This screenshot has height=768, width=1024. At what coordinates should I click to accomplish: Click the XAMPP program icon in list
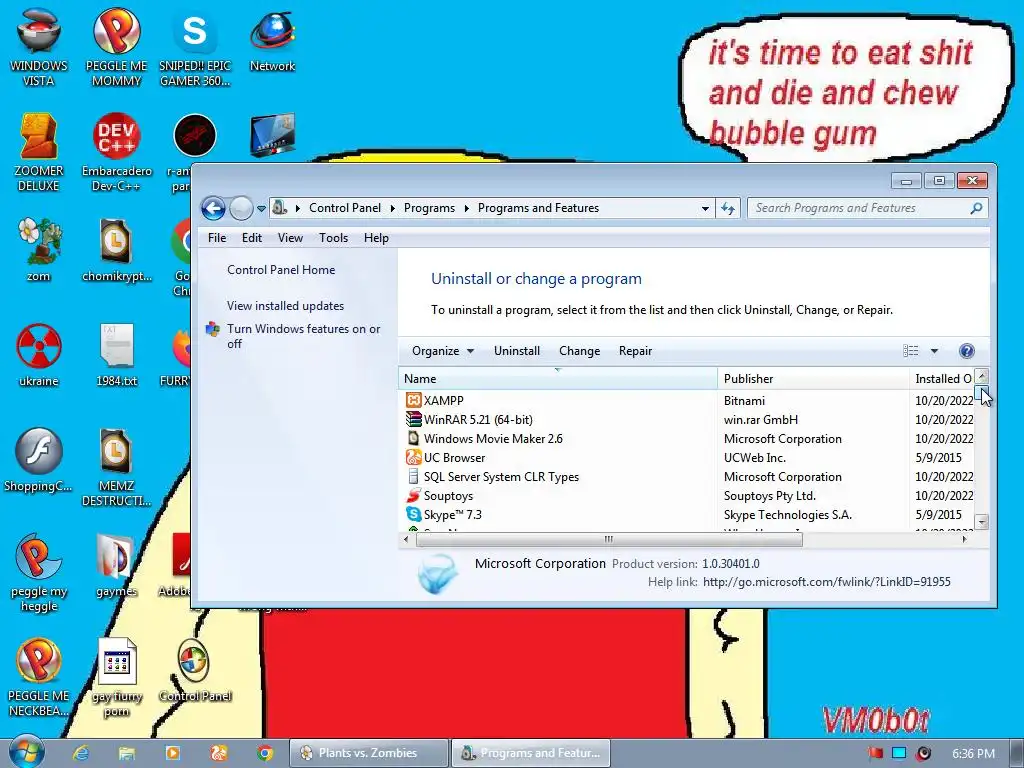(x=413, y=400)
